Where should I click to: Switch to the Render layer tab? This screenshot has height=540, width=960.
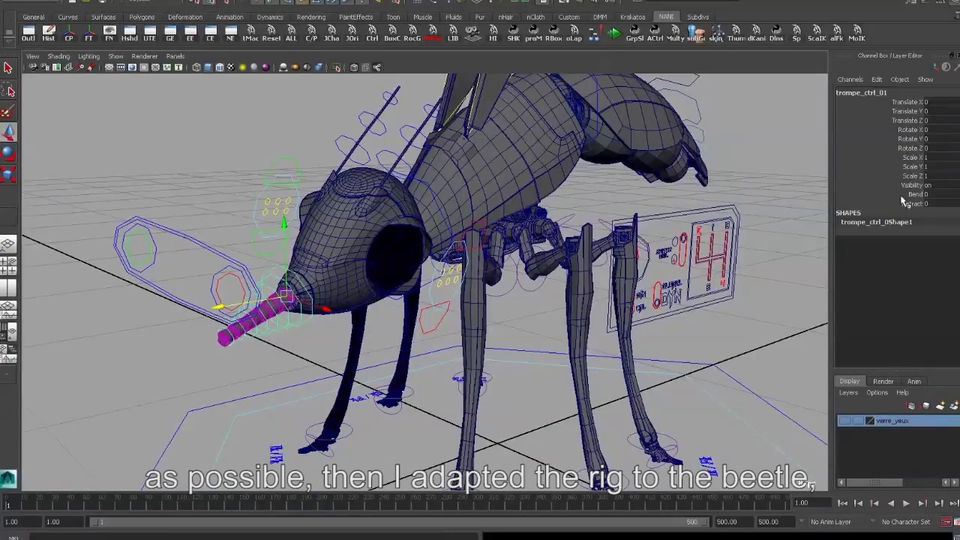(883, 381)
